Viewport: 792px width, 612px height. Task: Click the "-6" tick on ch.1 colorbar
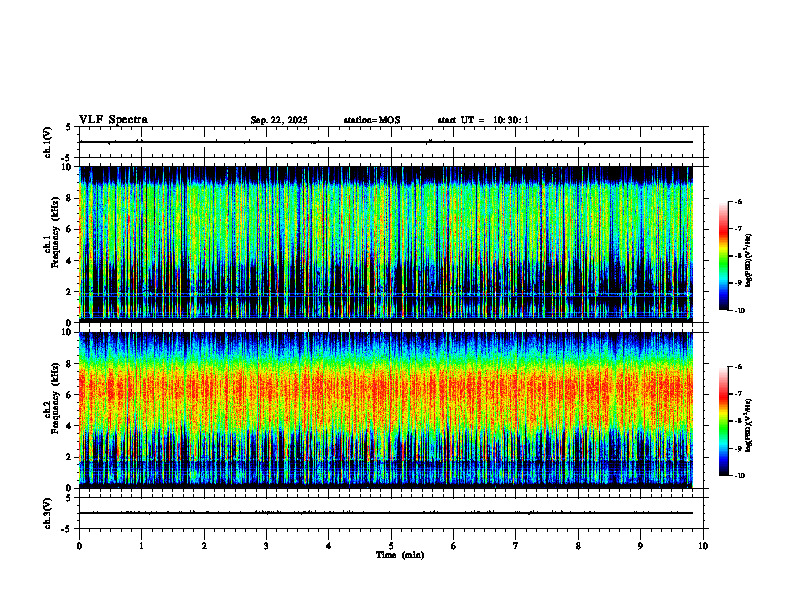tap(739, 202)
